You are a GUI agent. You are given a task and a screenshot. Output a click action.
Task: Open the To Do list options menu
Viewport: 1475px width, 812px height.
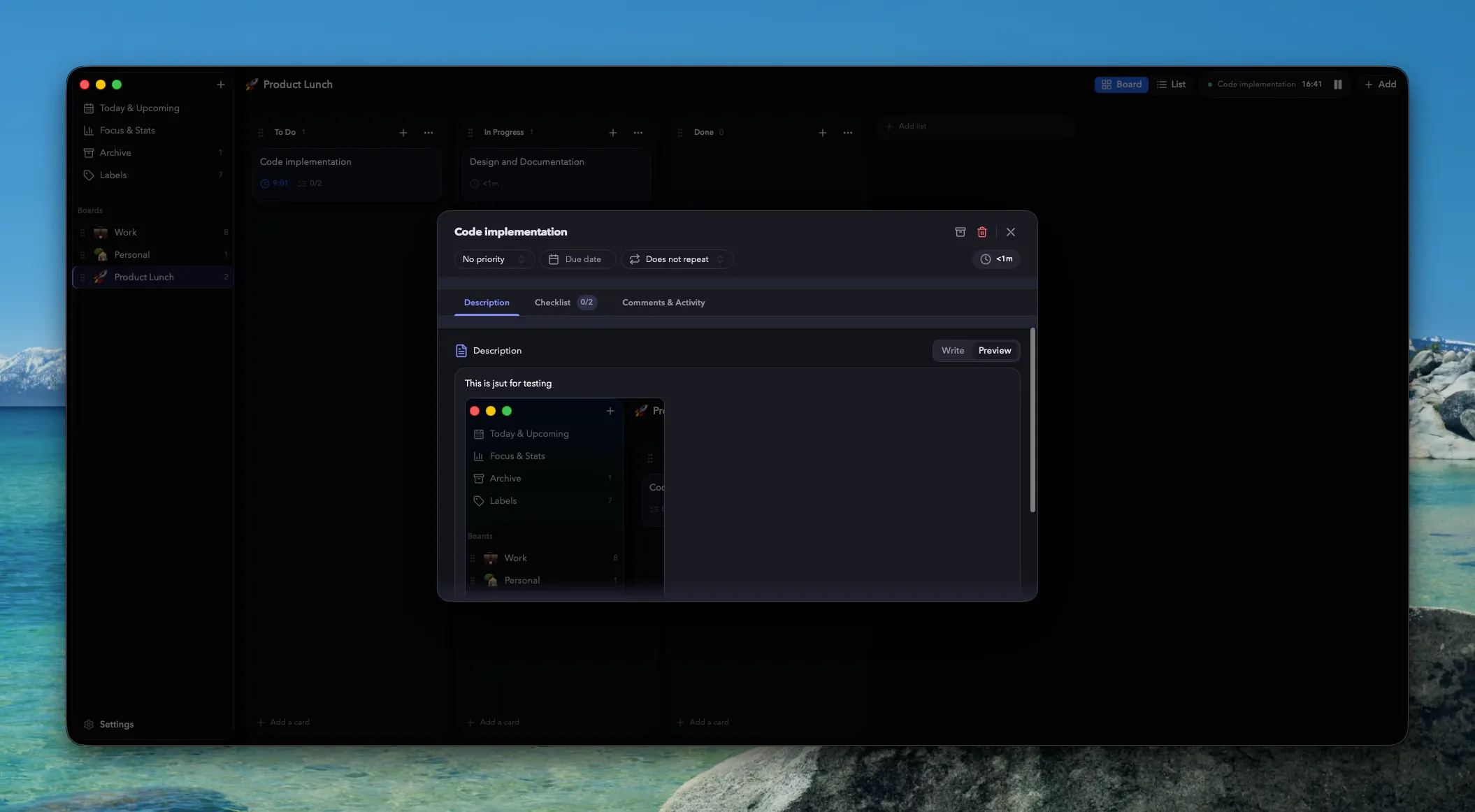click(429, 133)
